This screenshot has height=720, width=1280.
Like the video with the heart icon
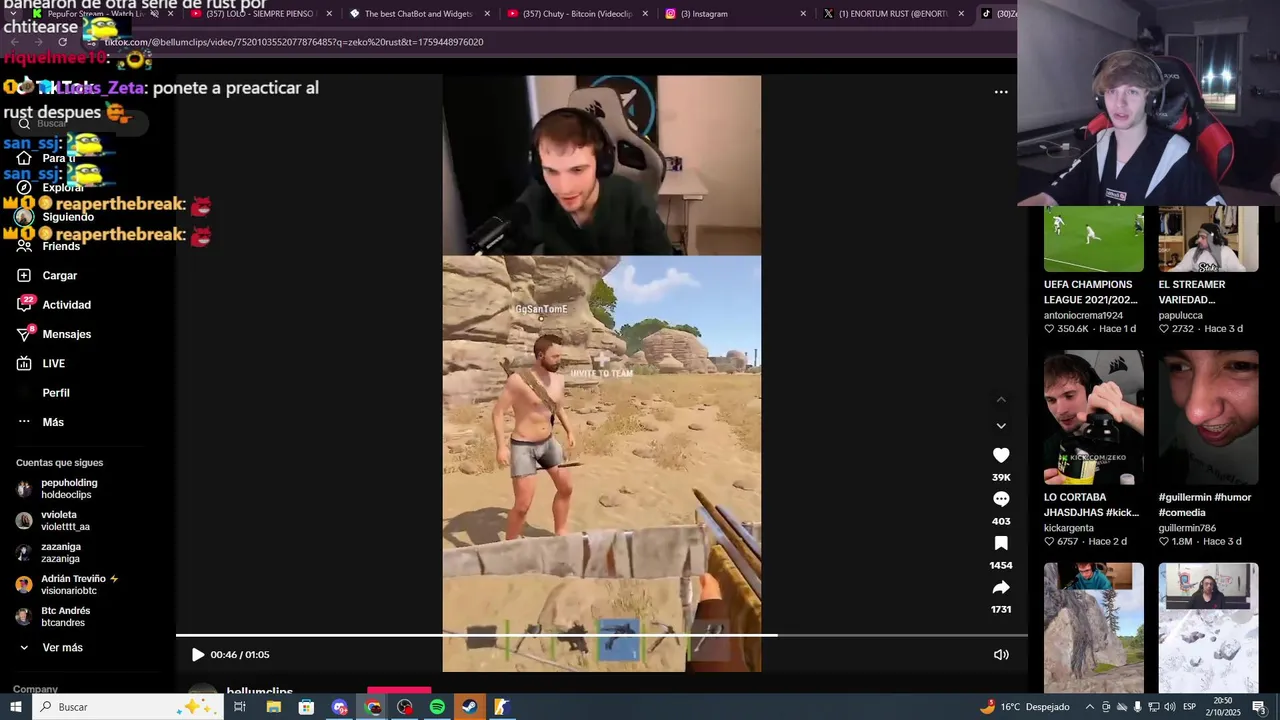click(1001, 455)
